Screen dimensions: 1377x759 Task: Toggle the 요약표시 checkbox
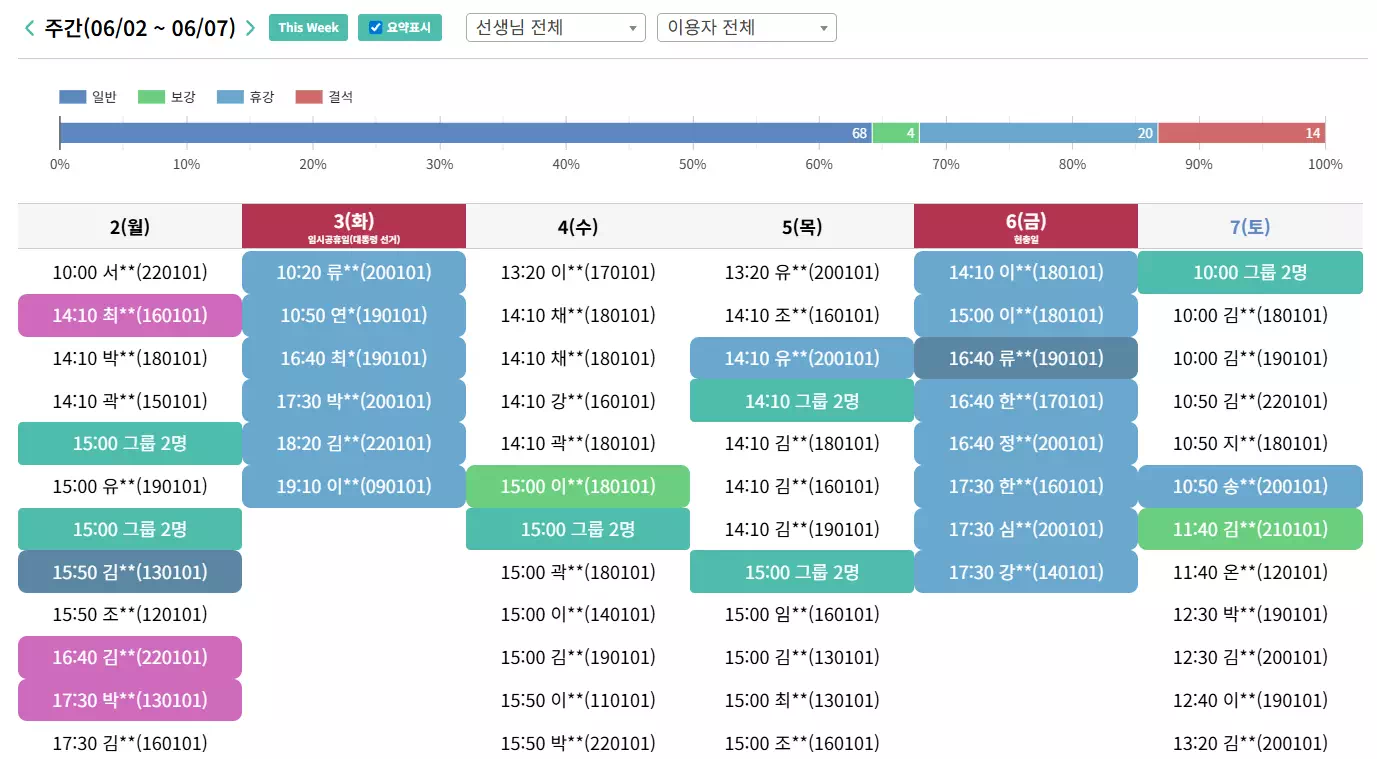coord(374,27)
